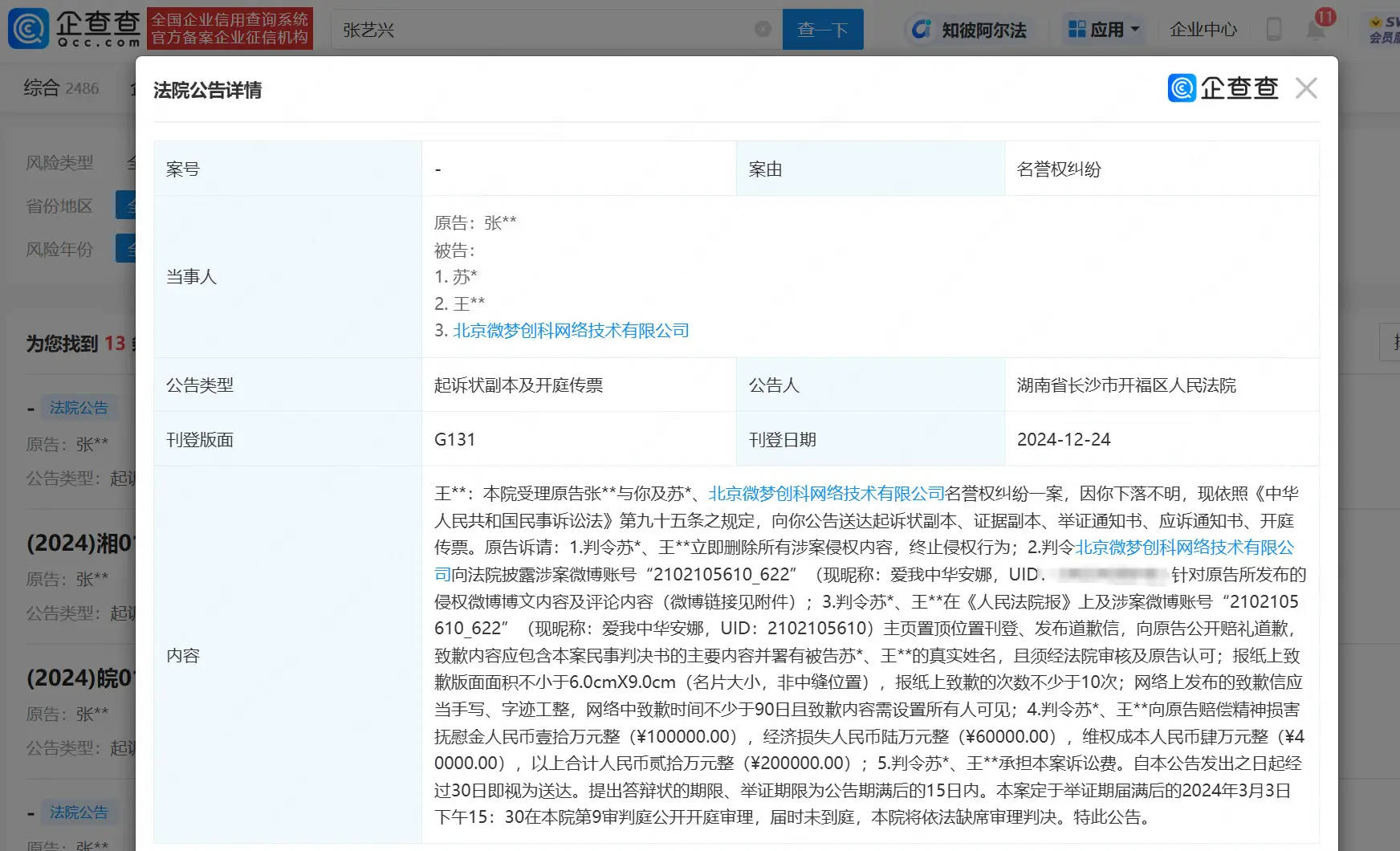
Task: Open the notification bell with 11 badge
Action: pos(1316,29)
